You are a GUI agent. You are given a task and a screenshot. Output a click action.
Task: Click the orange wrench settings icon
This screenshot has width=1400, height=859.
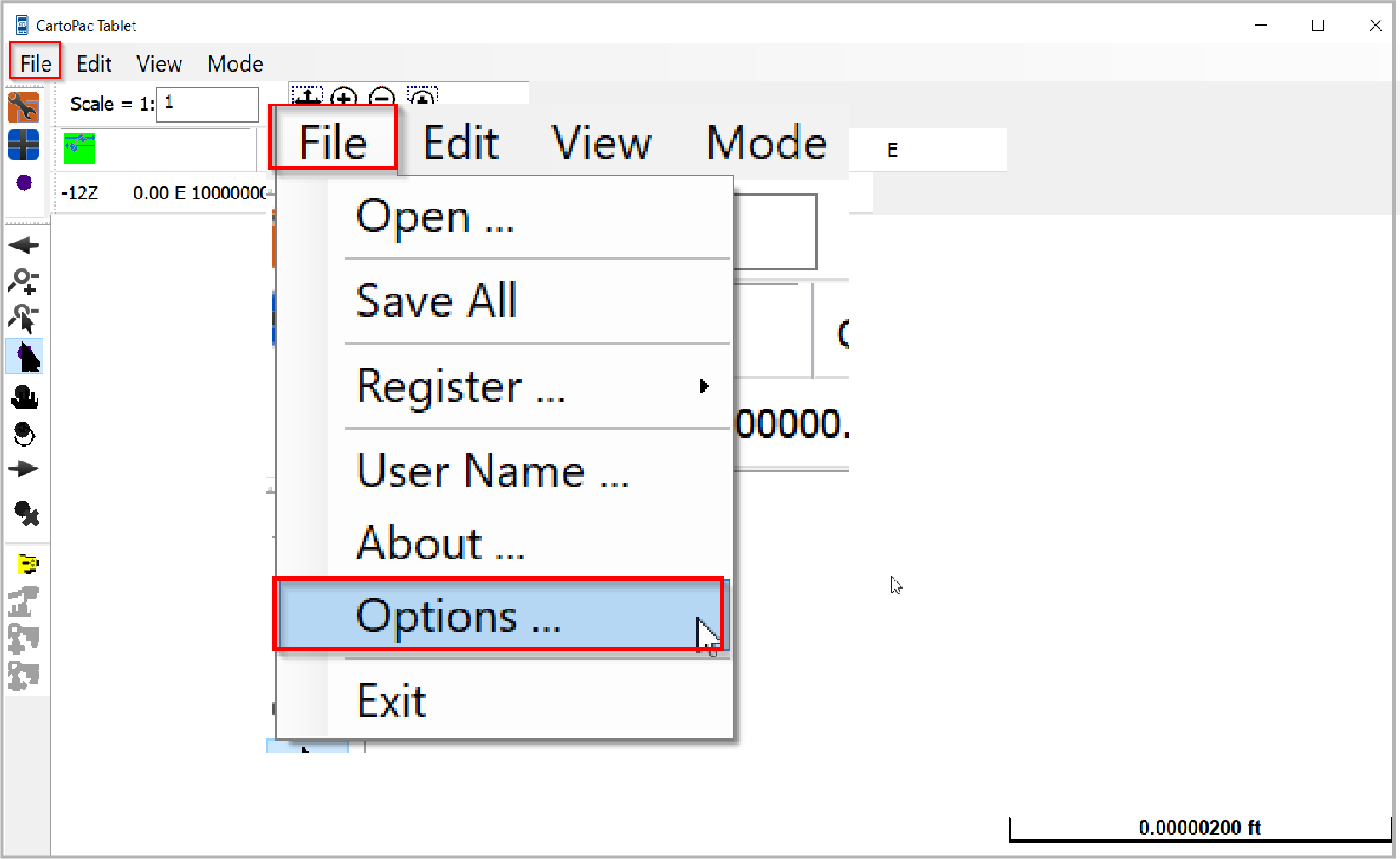pyautogui.click(x=23, y=107)
